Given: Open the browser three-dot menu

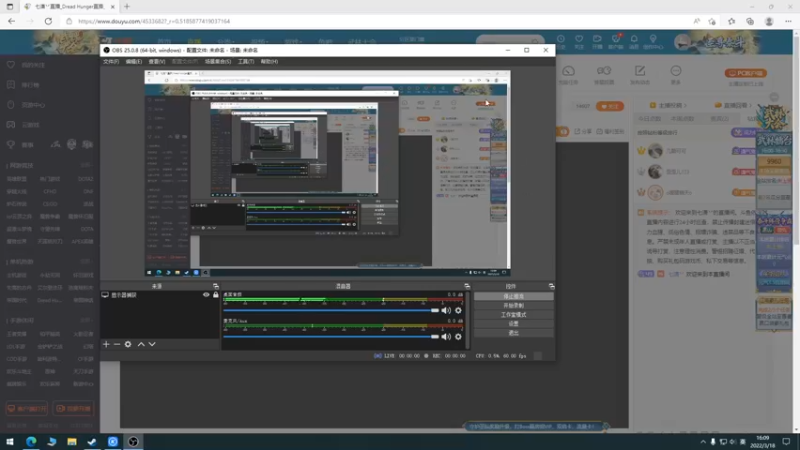Looking at the screenshot, I should (x=788, y=21).
